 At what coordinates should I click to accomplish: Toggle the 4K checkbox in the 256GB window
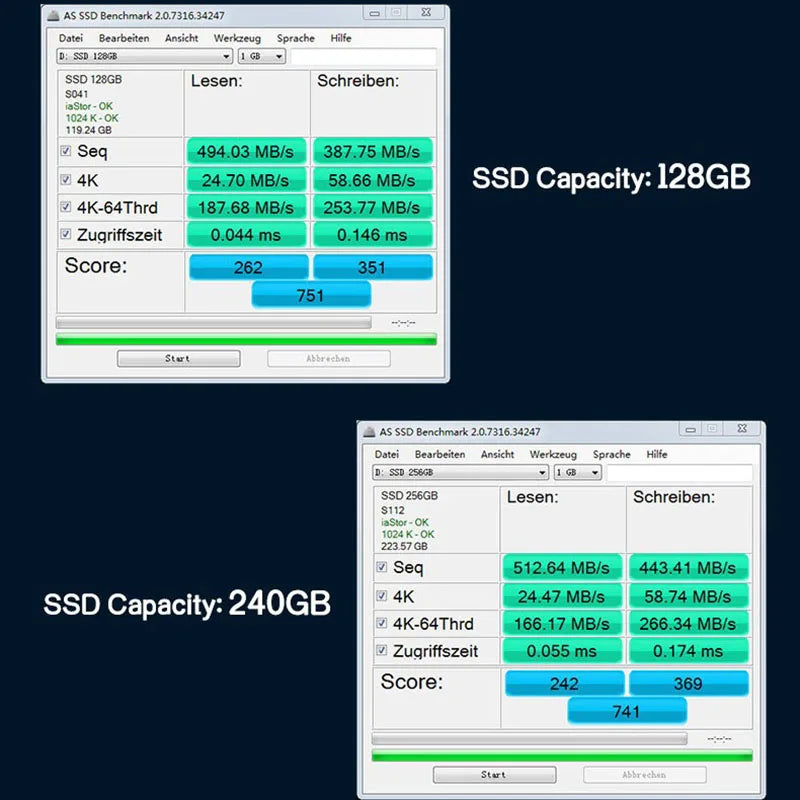(382, 595)
